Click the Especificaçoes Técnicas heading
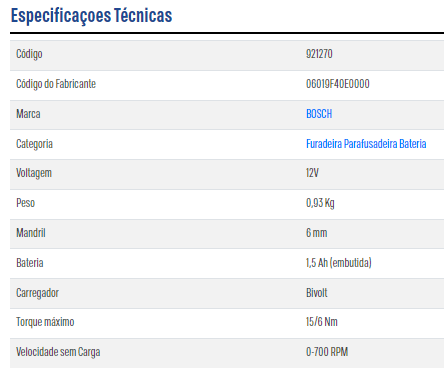This screenshot has width=444, height=376. [91, 15]
